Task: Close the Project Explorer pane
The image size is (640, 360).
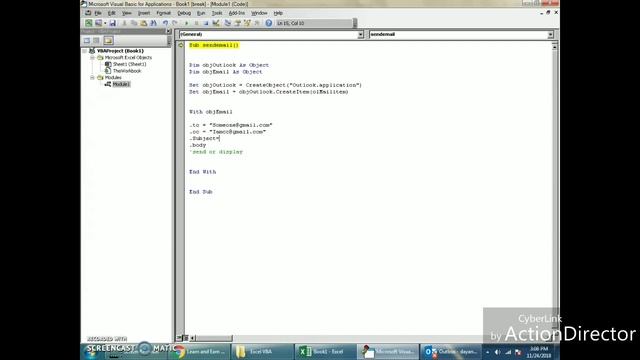Action: click(169, 31)
